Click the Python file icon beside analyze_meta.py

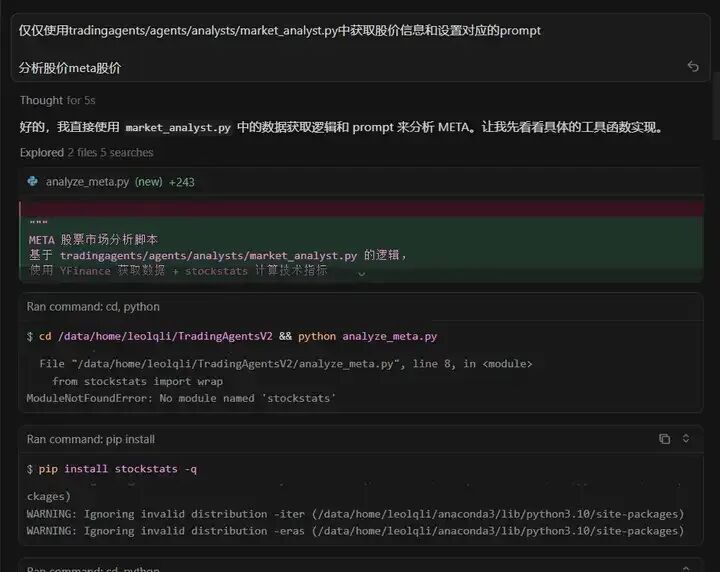point(33,181)
